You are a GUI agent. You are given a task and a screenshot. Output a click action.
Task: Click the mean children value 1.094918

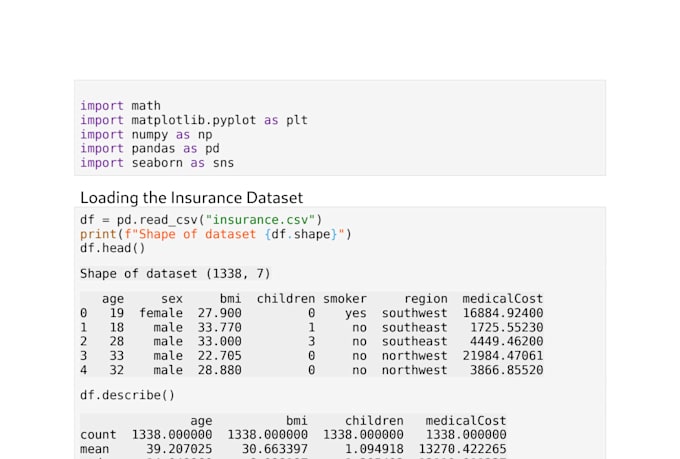click(x=374, y=449)
